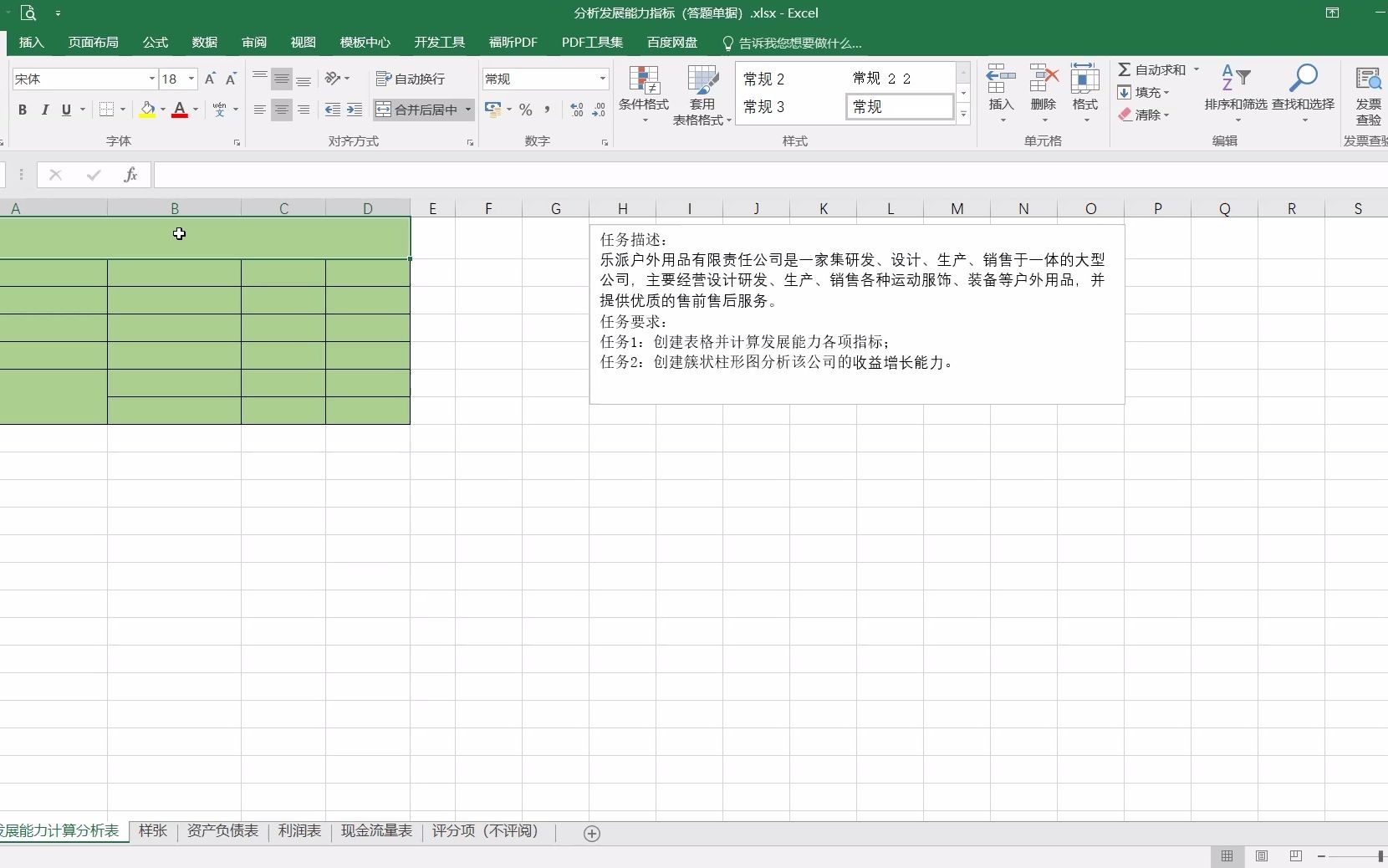Open the 公式 ribbon tab

[x=156, y=43]
